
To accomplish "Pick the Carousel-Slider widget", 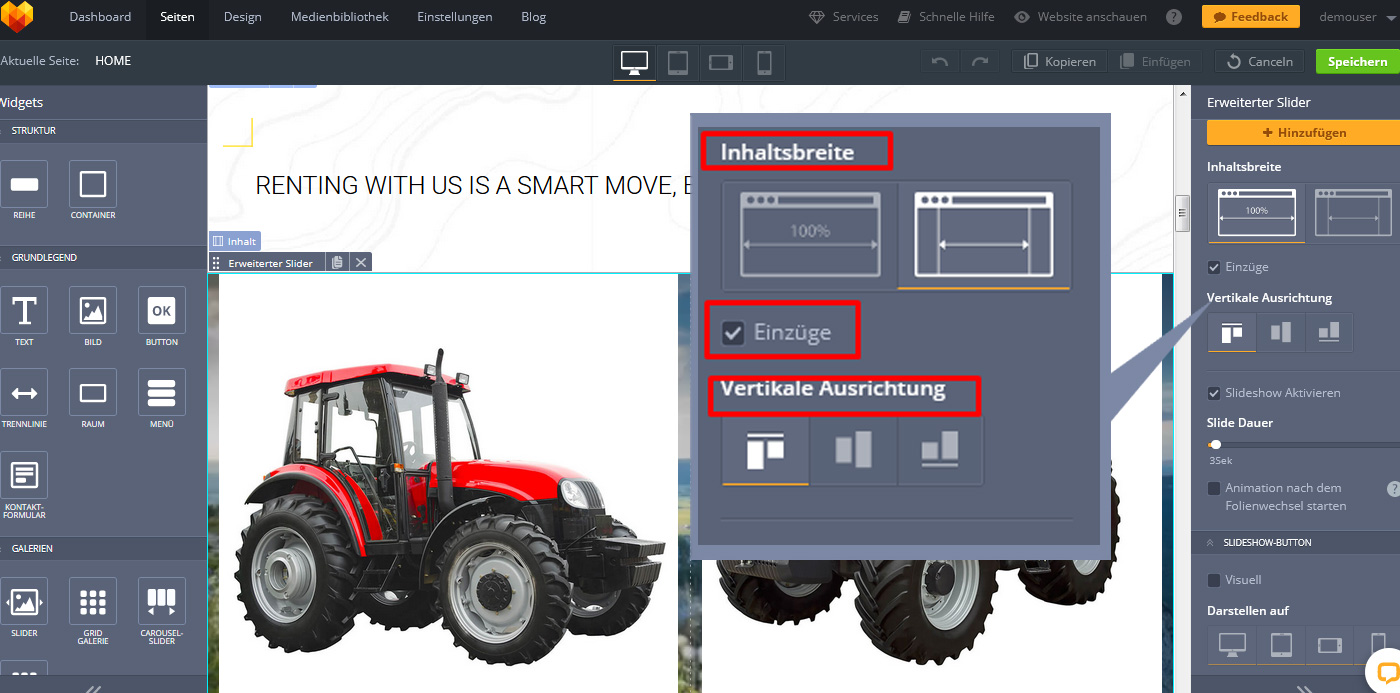I will click(x=161, y=601).
